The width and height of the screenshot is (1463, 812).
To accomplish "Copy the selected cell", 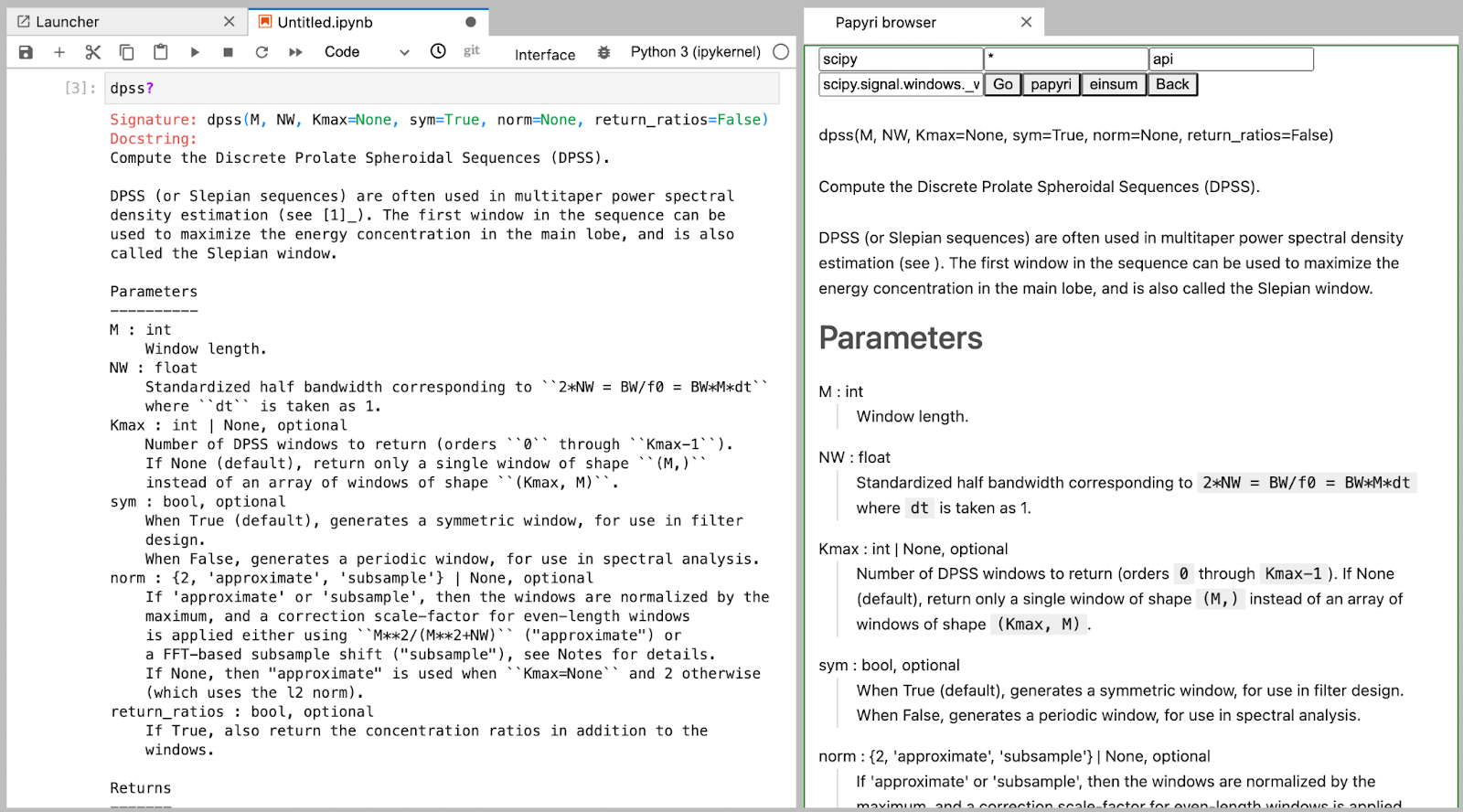I will [127, 52].
